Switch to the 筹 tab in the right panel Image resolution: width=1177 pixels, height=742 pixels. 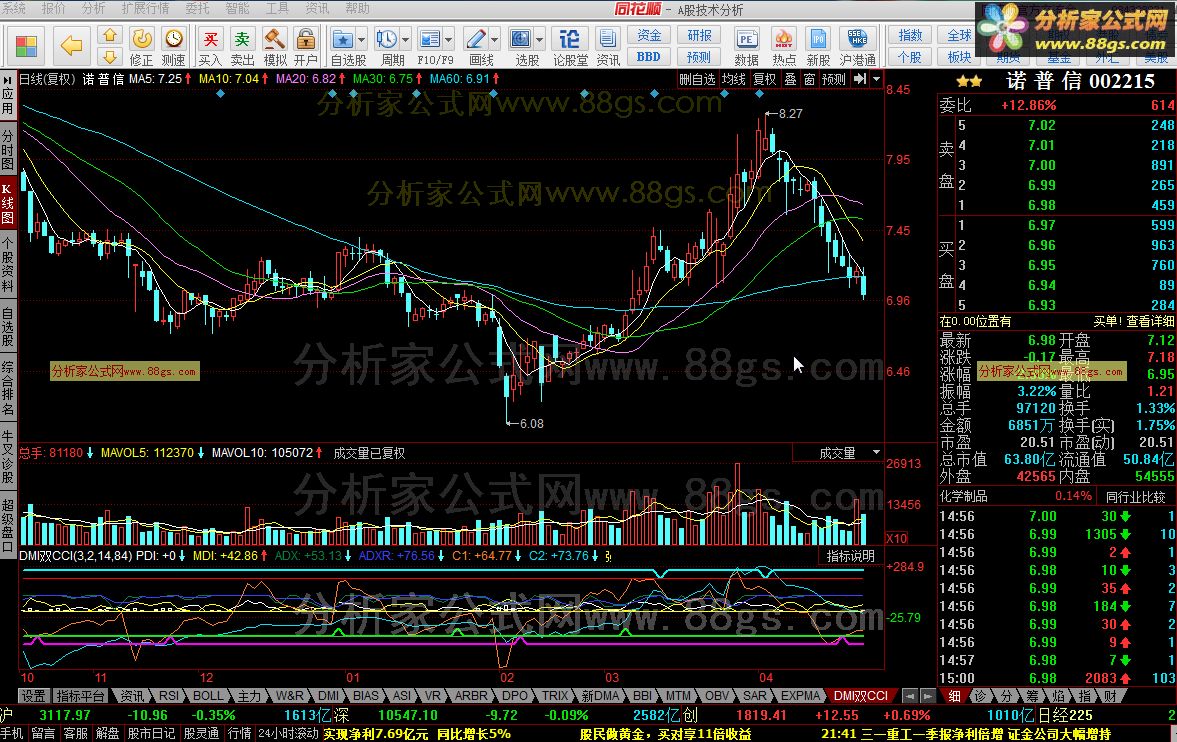[1032, 696]
